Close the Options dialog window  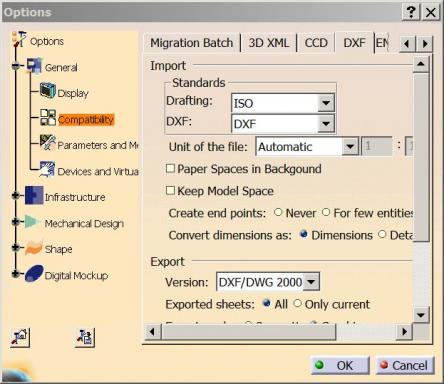[431, 12]
